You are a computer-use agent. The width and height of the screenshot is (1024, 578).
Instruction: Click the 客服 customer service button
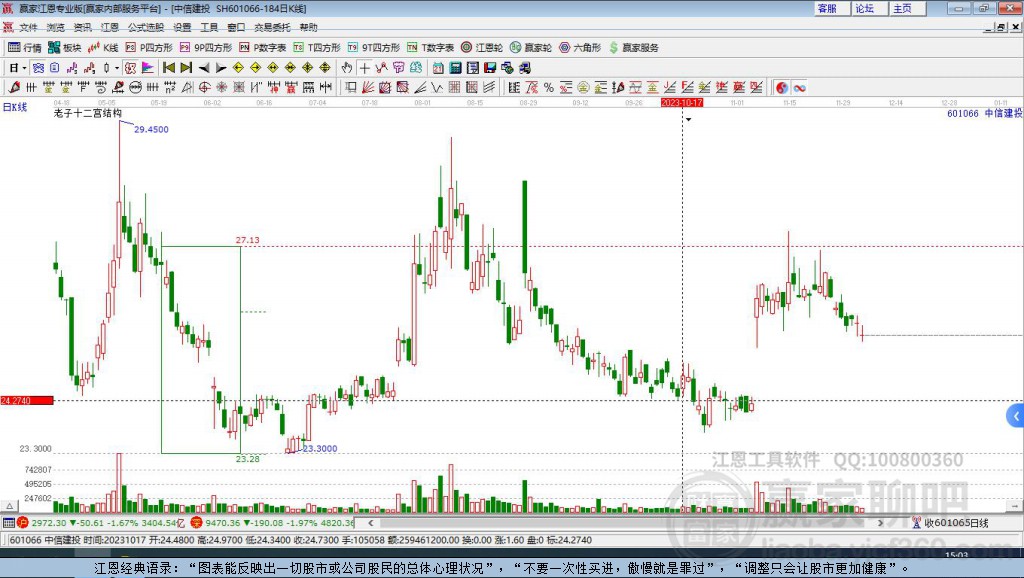(x=827, y=8)
